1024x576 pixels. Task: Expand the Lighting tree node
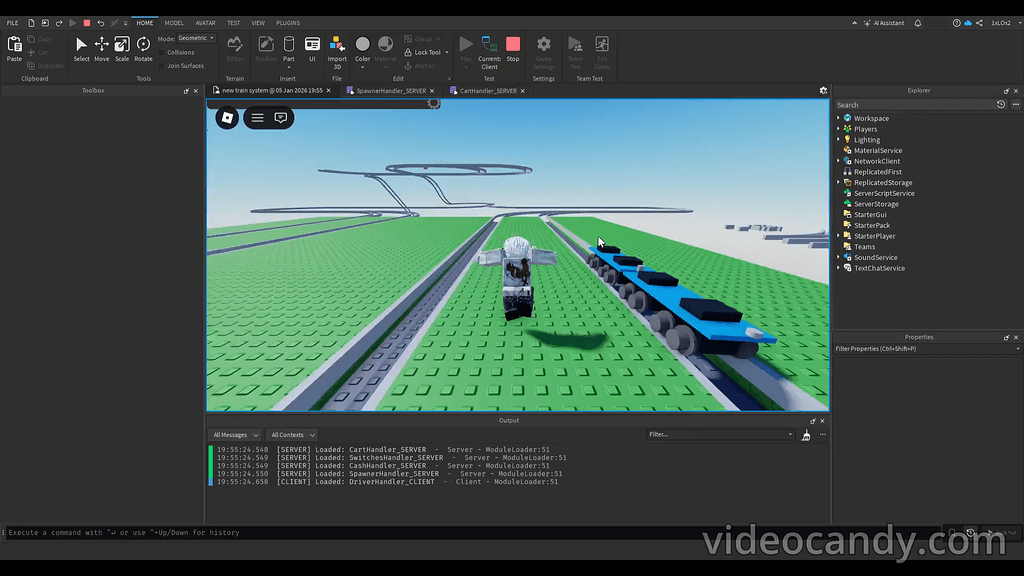(x=839, y=140)
